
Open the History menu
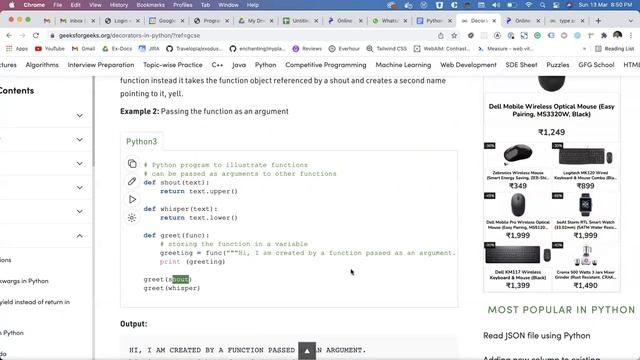(x=119, y=5)
